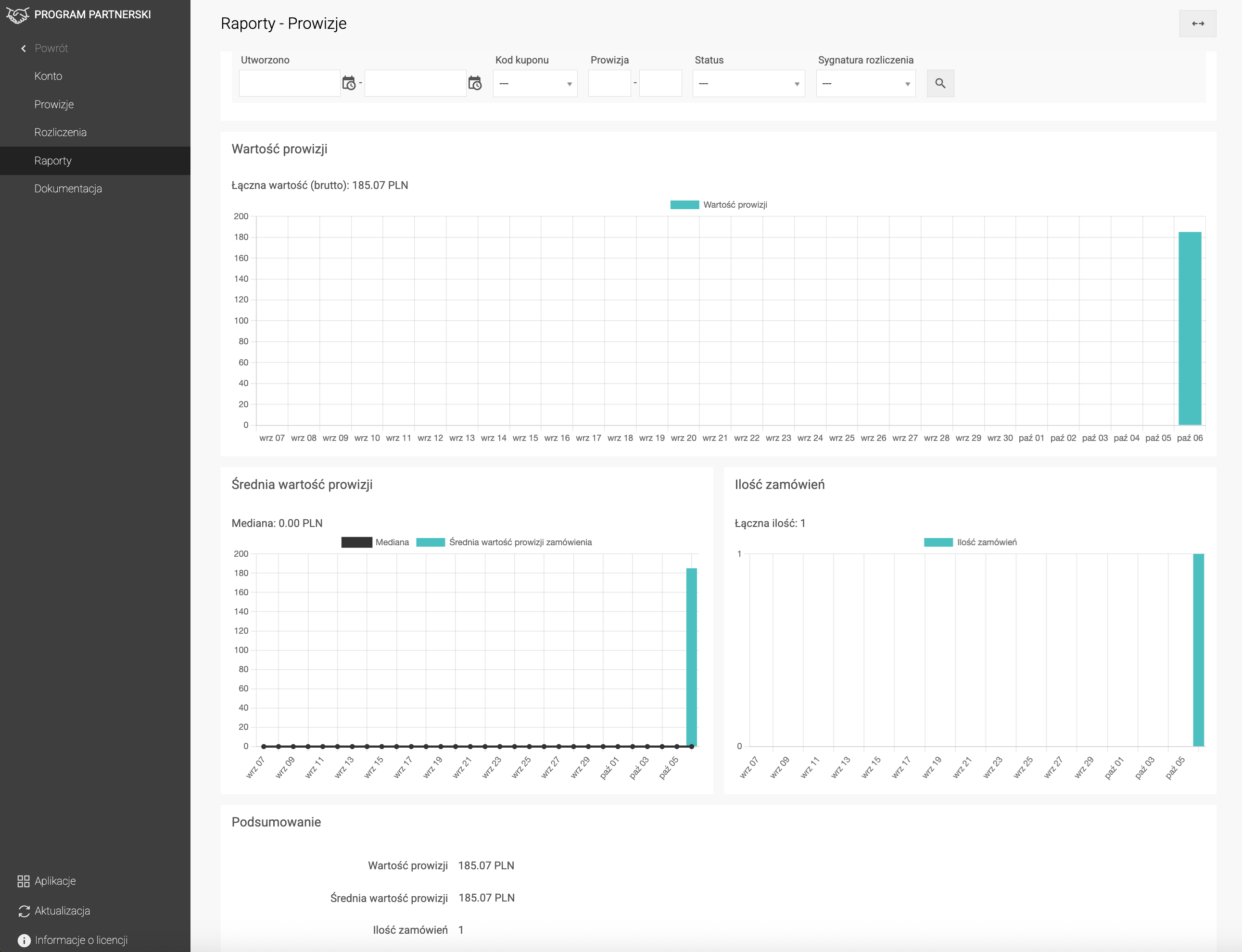Open start date calendar picker icon
Image resolution: width=1242 pixels, height=952 pixels.
349,83
